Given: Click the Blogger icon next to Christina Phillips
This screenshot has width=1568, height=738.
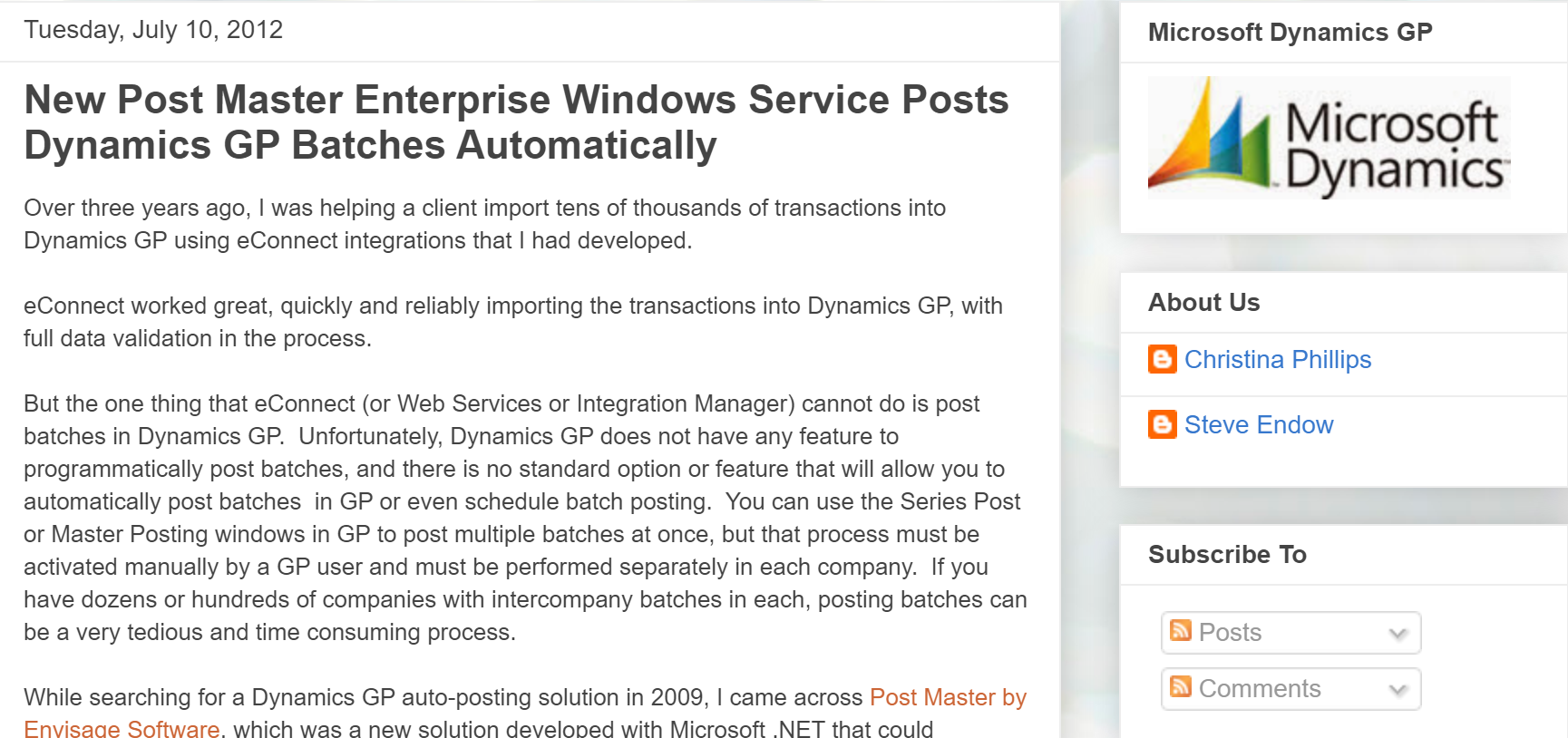Looking at the screenshot, I should point(1164,360).
